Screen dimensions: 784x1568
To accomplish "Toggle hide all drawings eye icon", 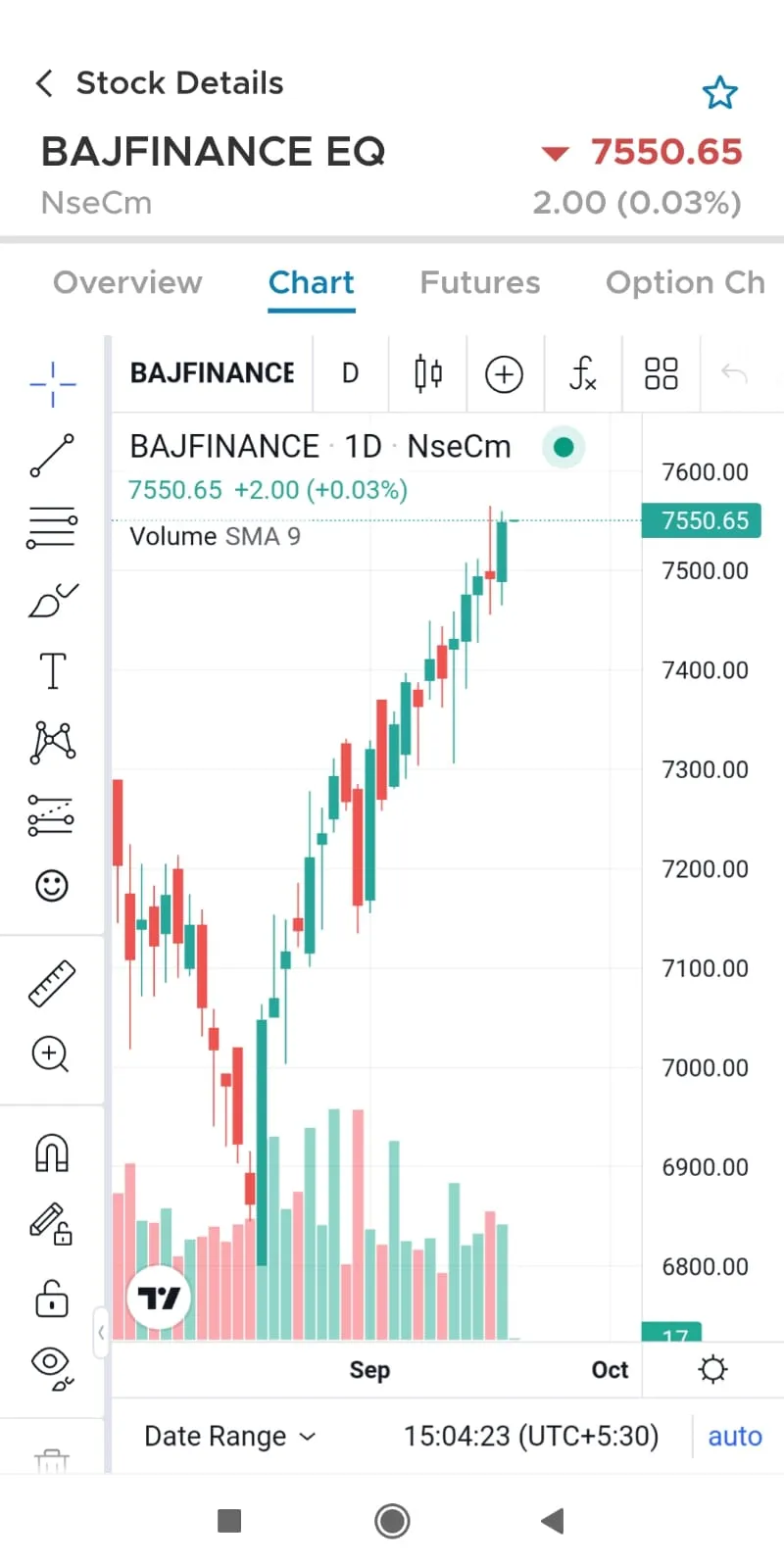I will (53, 1369).
